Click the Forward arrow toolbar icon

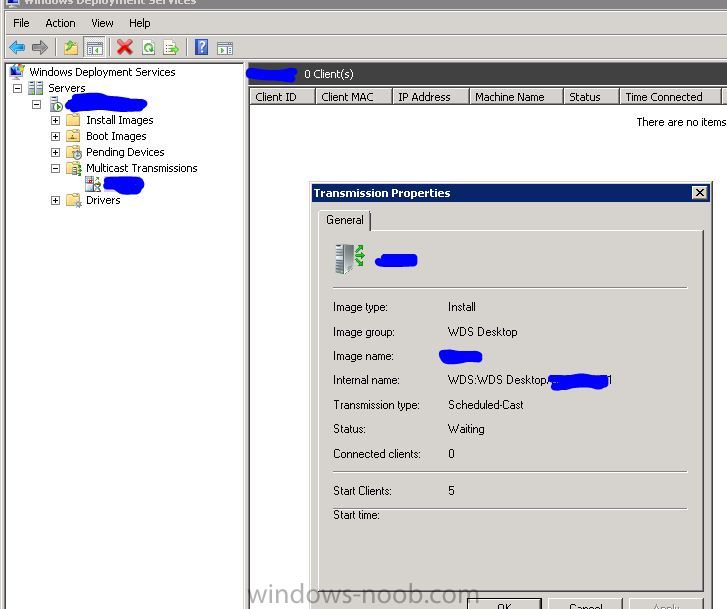[40, 47]
